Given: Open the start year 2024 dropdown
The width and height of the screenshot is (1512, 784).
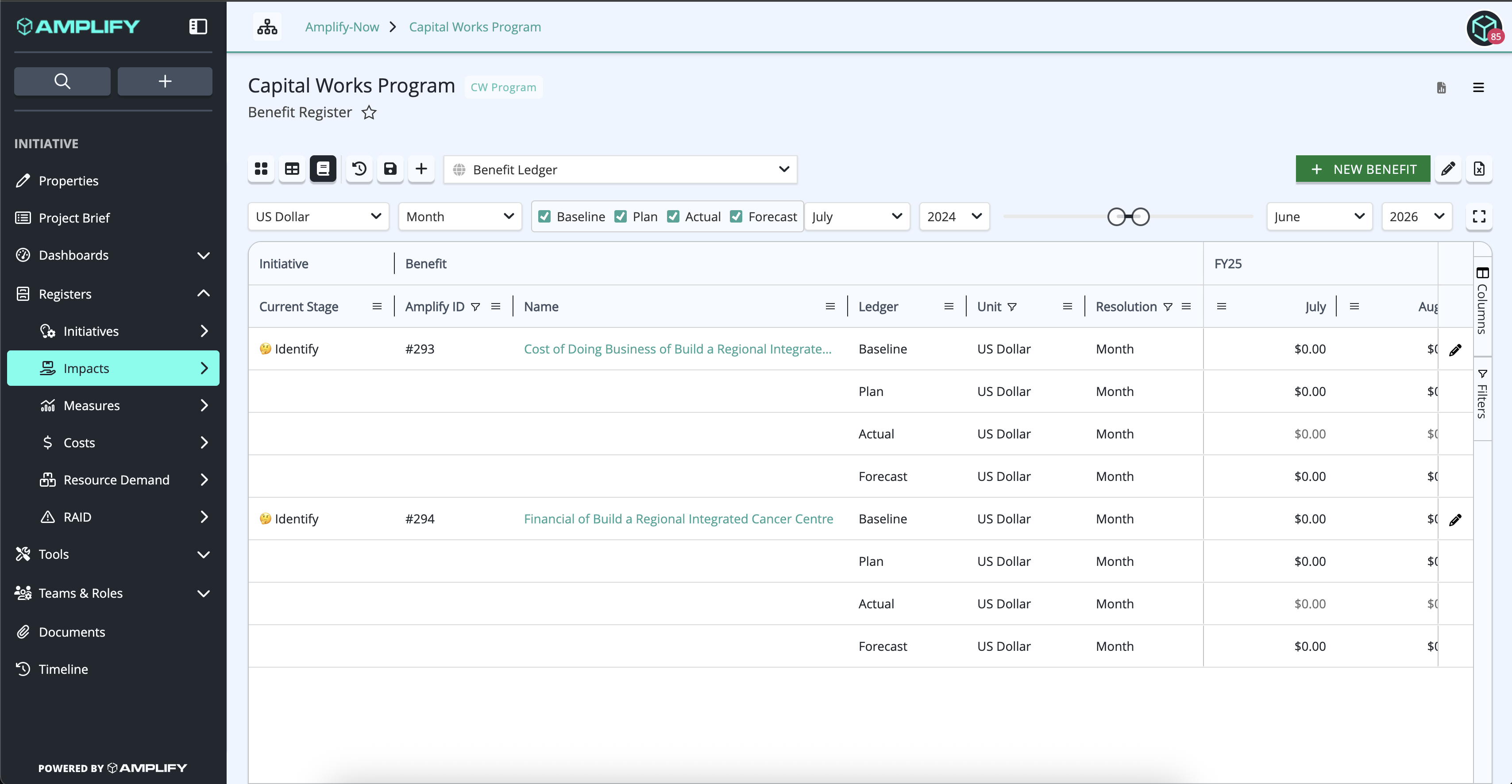Looking at the screenshot, I should [954, 216].
